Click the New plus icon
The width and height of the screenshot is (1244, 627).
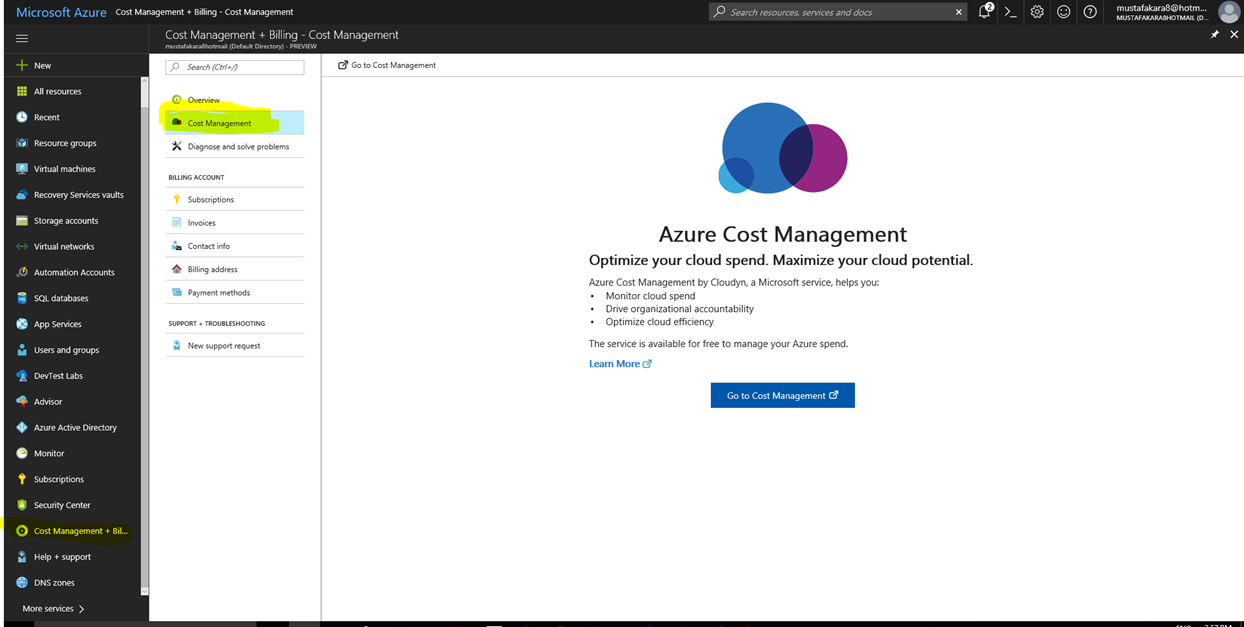22,65
